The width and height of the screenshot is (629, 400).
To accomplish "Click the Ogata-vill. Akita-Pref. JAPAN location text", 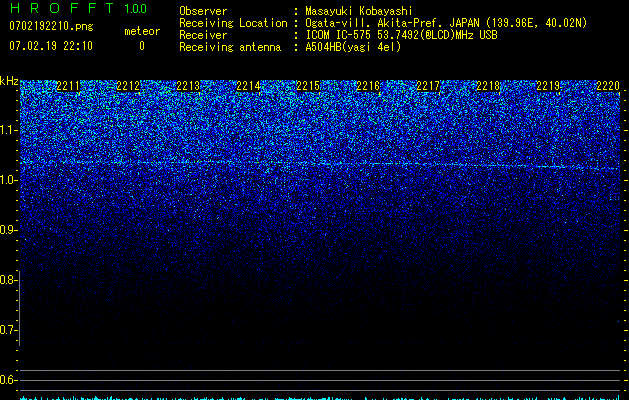I will (x=446, y=23).
